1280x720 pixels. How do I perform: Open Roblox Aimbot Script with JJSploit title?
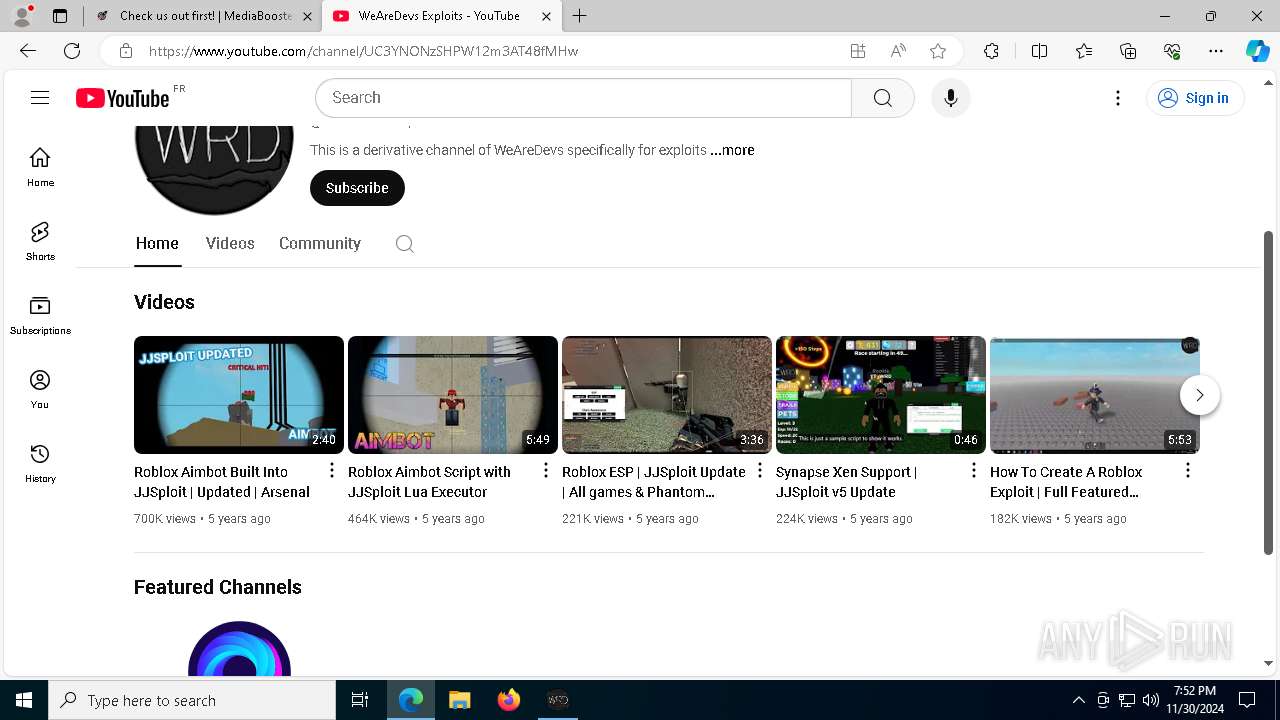click(x=429, y=482)
